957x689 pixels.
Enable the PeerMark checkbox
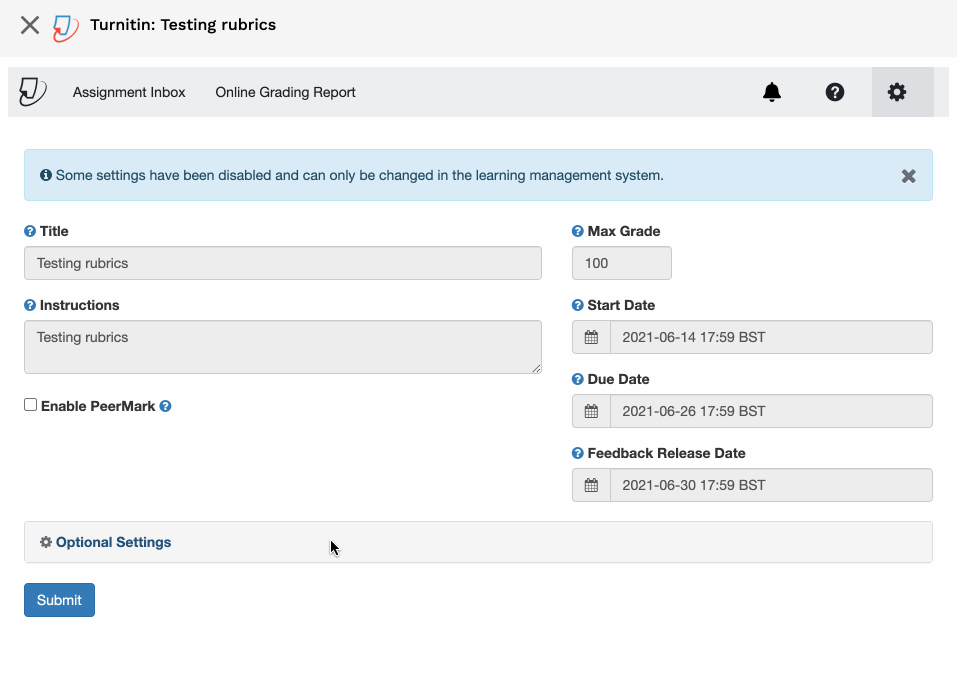click(31, 405)
